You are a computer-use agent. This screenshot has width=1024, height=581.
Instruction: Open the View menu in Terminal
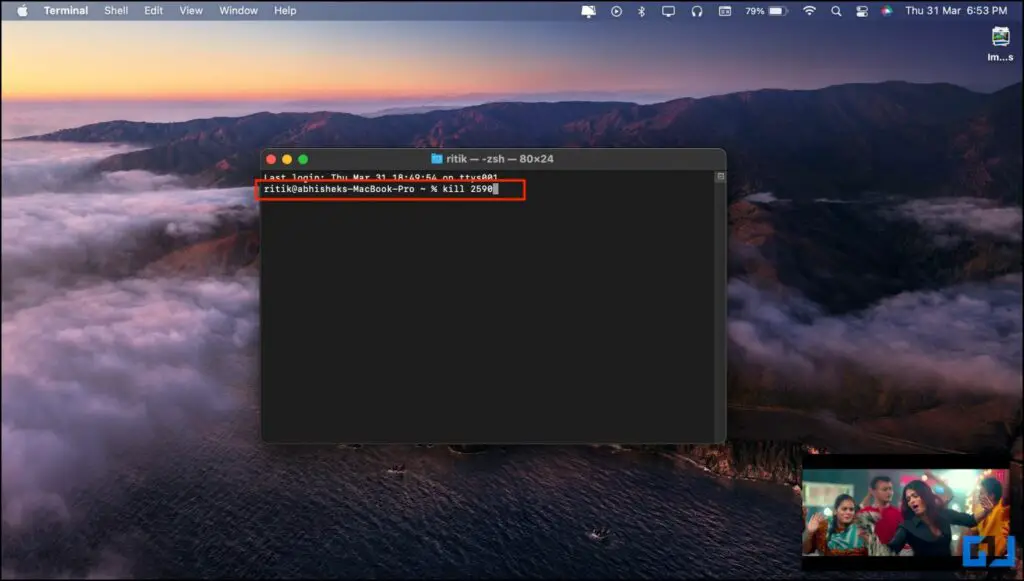coord(190,10)
